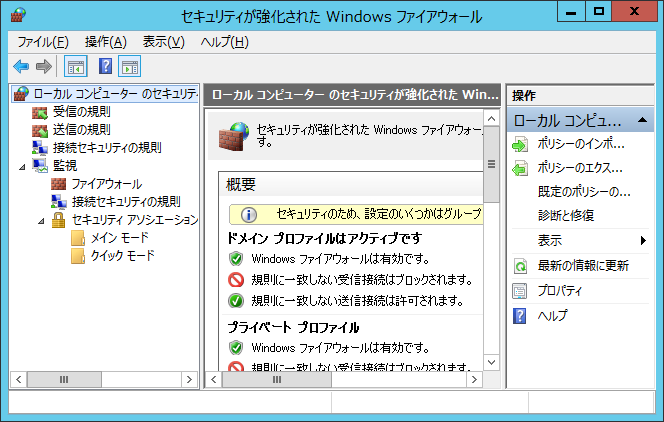
Task: Click the vertical scrollbar up arrow in center pane
Action: pos(491,119)
